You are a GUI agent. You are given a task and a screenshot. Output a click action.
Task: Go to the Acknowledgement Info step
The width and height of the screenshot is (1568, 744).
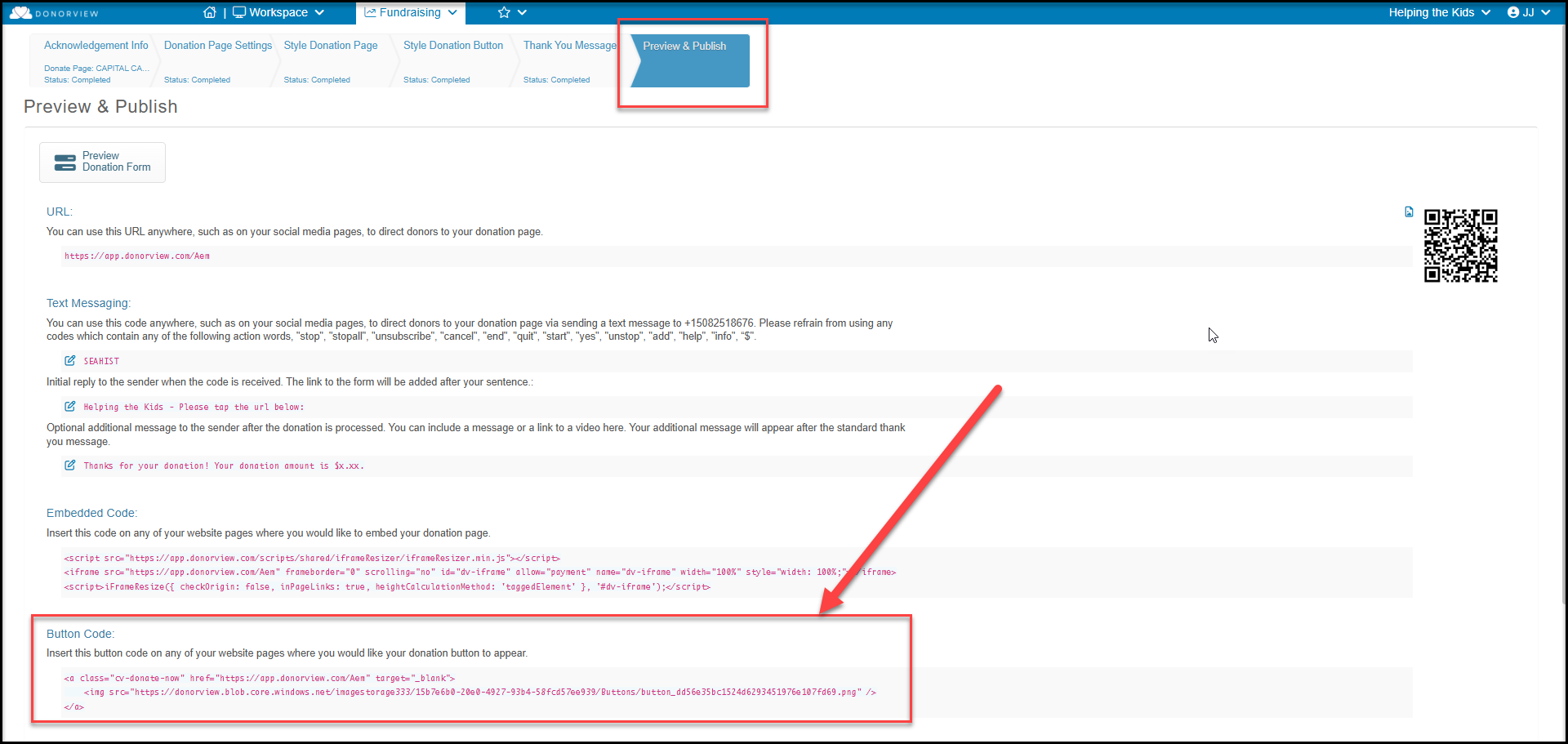pyautogui.click(x=96, y=61)
